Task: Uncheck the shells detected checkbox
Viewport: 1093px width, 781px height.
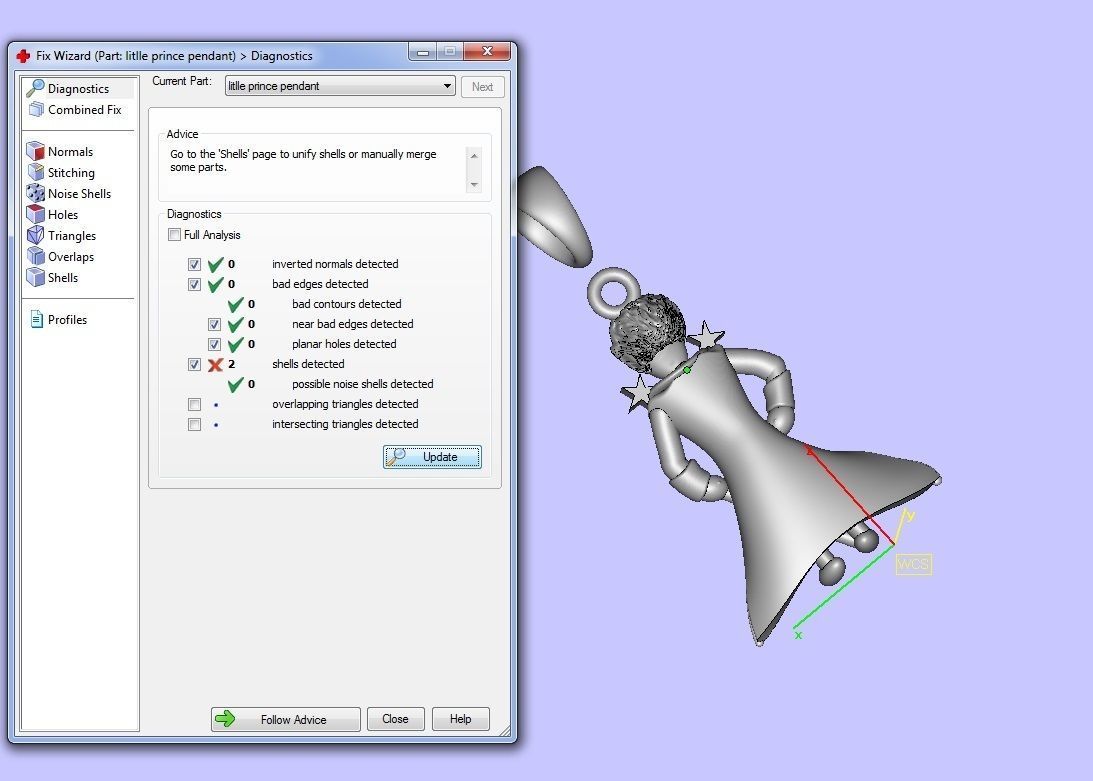Action: pos(194,364)
